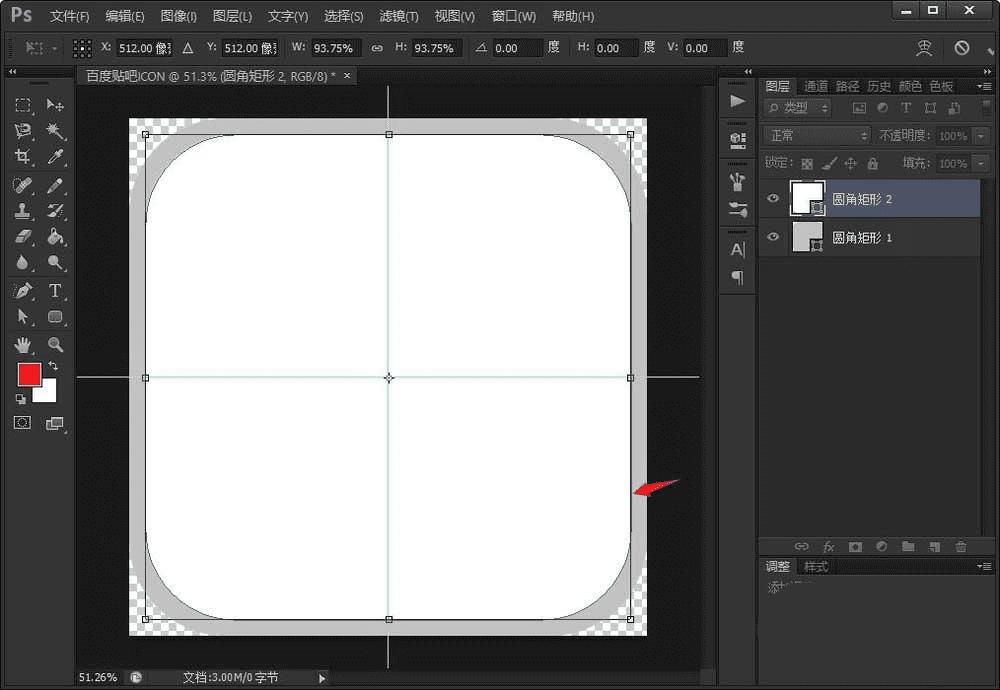Open the 正常 blend mode dropdown
Screen dimensions: 1000x690
click(817, 135)
